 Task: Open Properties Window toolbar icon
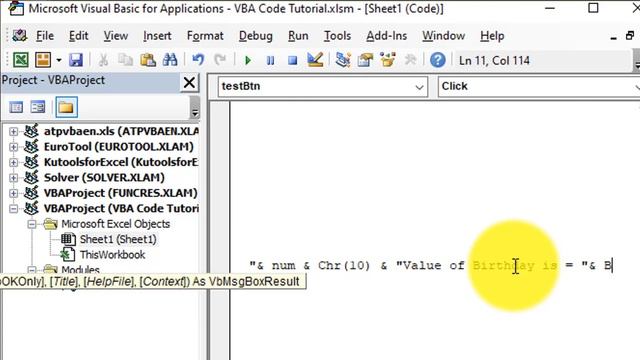(x=365, y=60)
